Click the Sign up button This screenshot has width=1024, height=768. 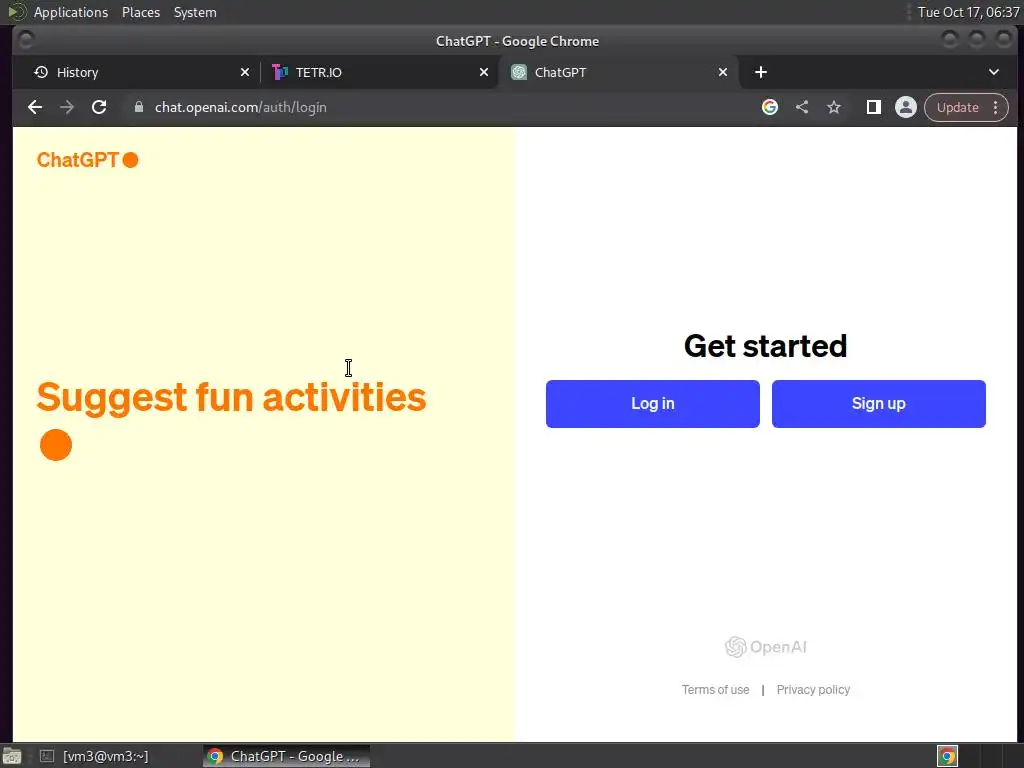(x=878, y=404)
